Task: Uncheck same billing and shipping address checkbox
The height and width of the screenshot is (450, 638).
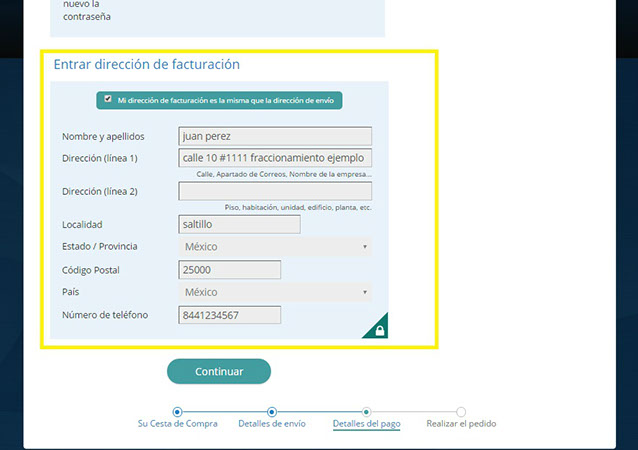Action: 108,100
